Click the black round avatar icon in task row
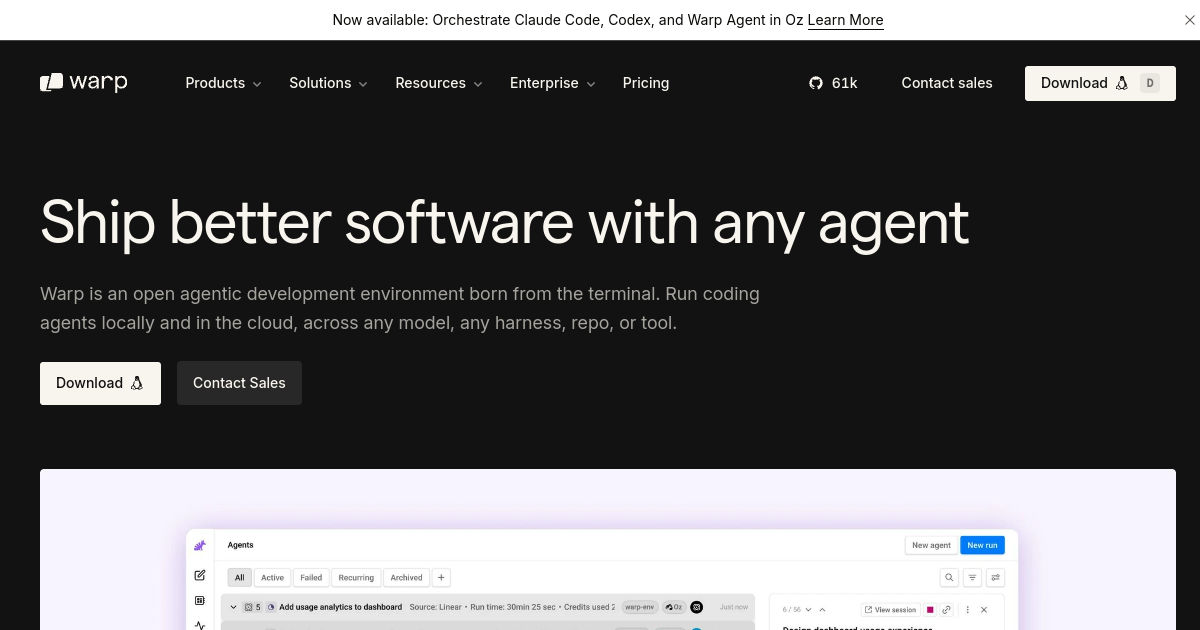This screenshot has width=1200, height=630. click(x=697, y=607)
